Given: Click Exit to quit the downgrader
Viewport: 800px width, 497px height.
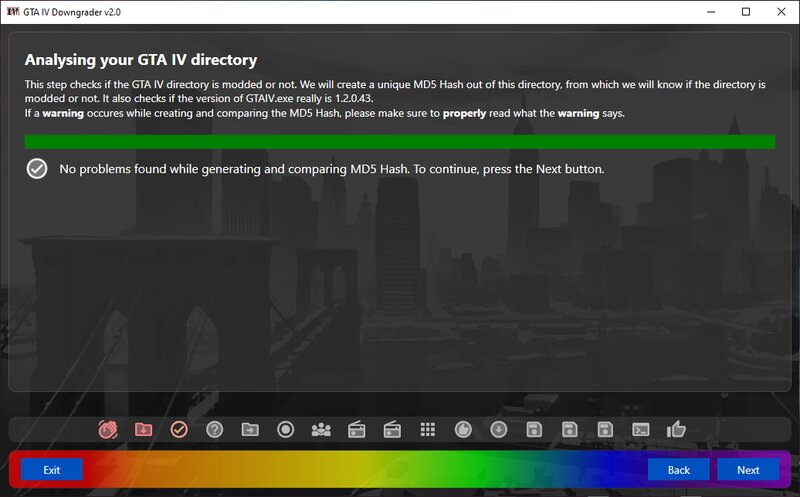Looking at the screenshot, I should click(51, 469).
